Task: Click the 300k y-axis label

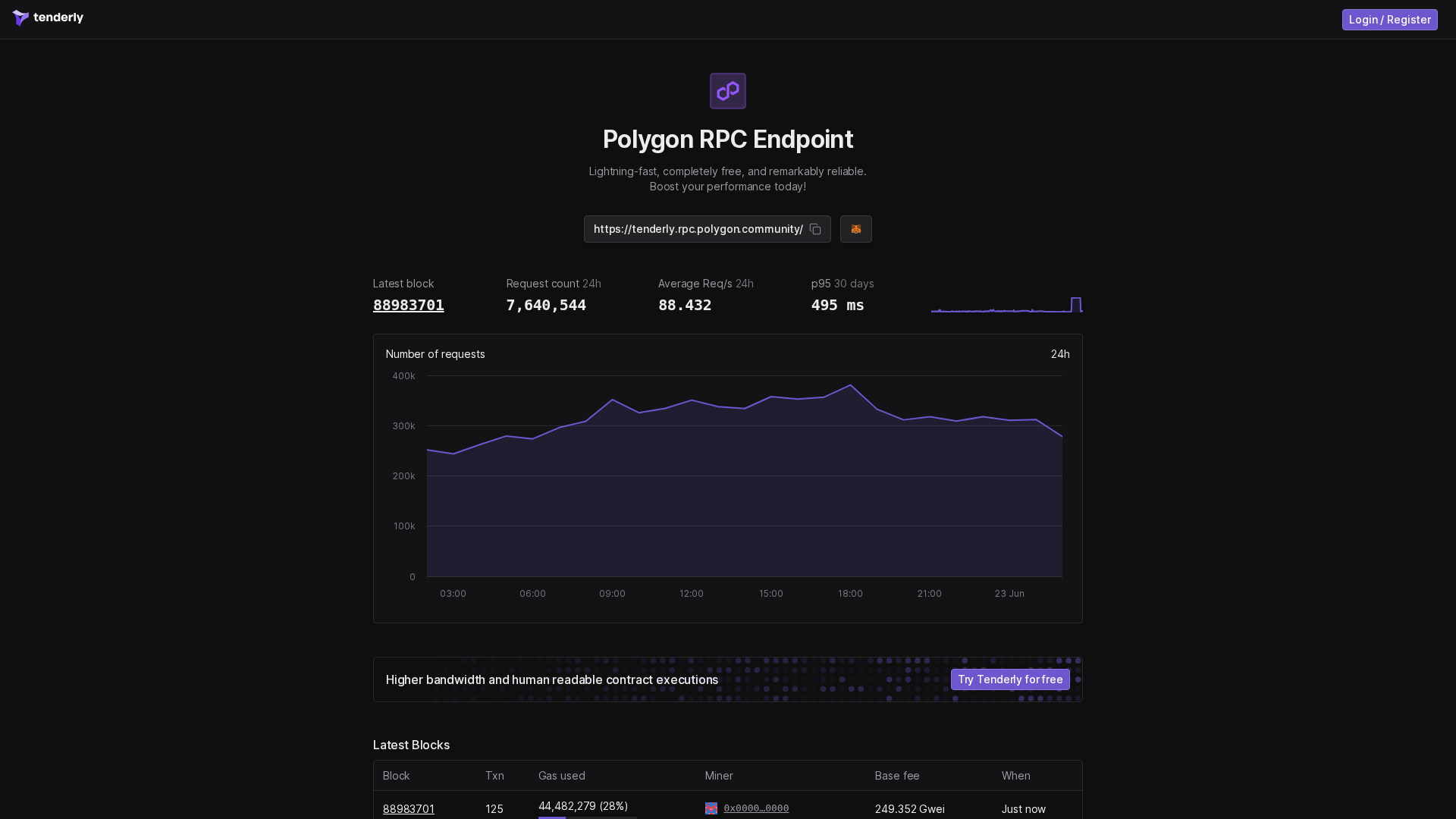Action: (404, 426)
